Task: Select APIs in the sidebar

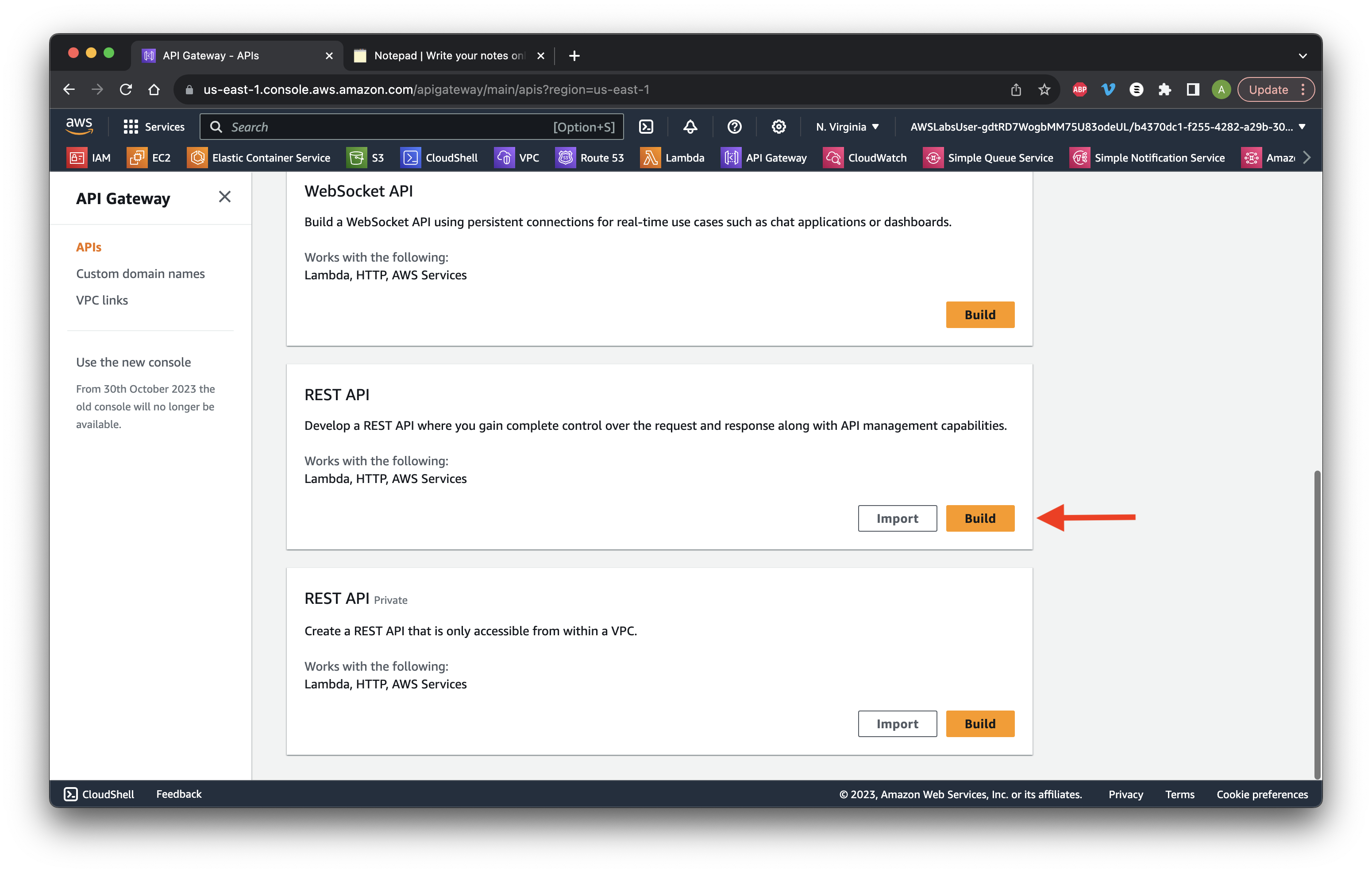Action: coord(89,247)
